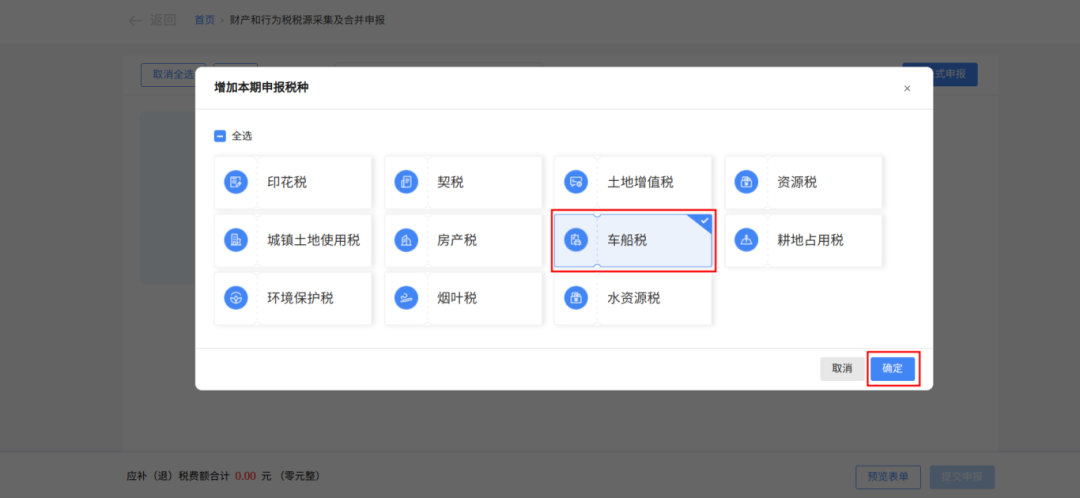Go to the 首页 breadcrumb link

(x=205, y=20)
